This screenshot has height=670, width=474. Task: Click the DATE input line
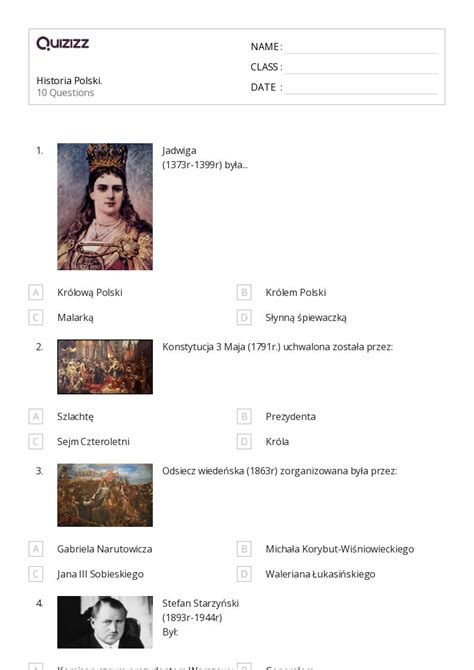pos(361,88)
